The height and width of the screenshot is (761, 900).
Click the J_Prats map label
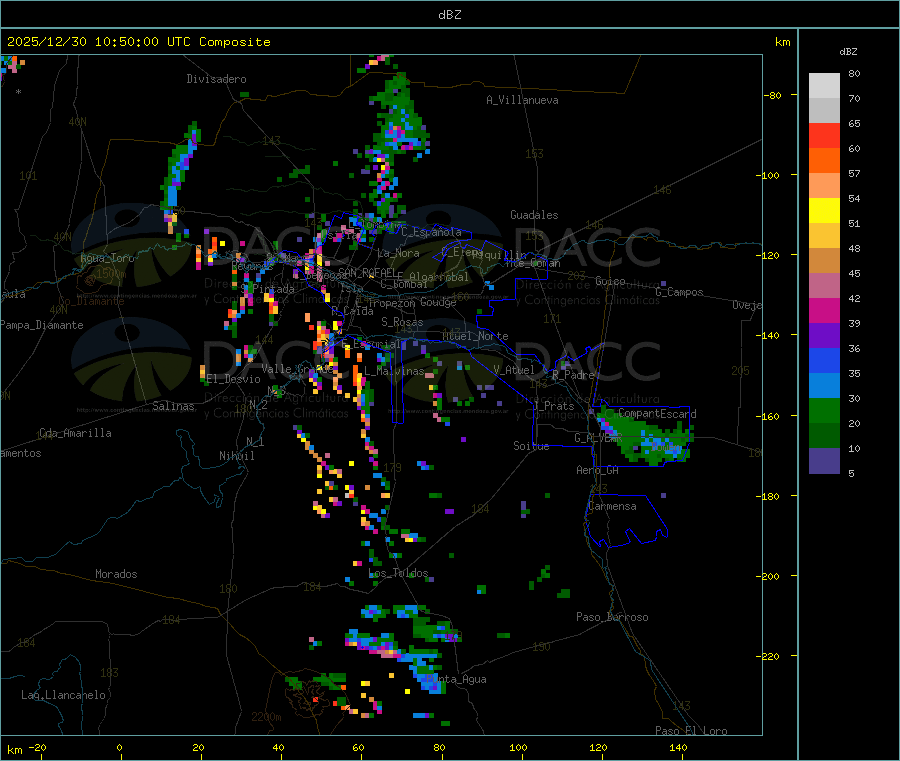pos(553,406)
